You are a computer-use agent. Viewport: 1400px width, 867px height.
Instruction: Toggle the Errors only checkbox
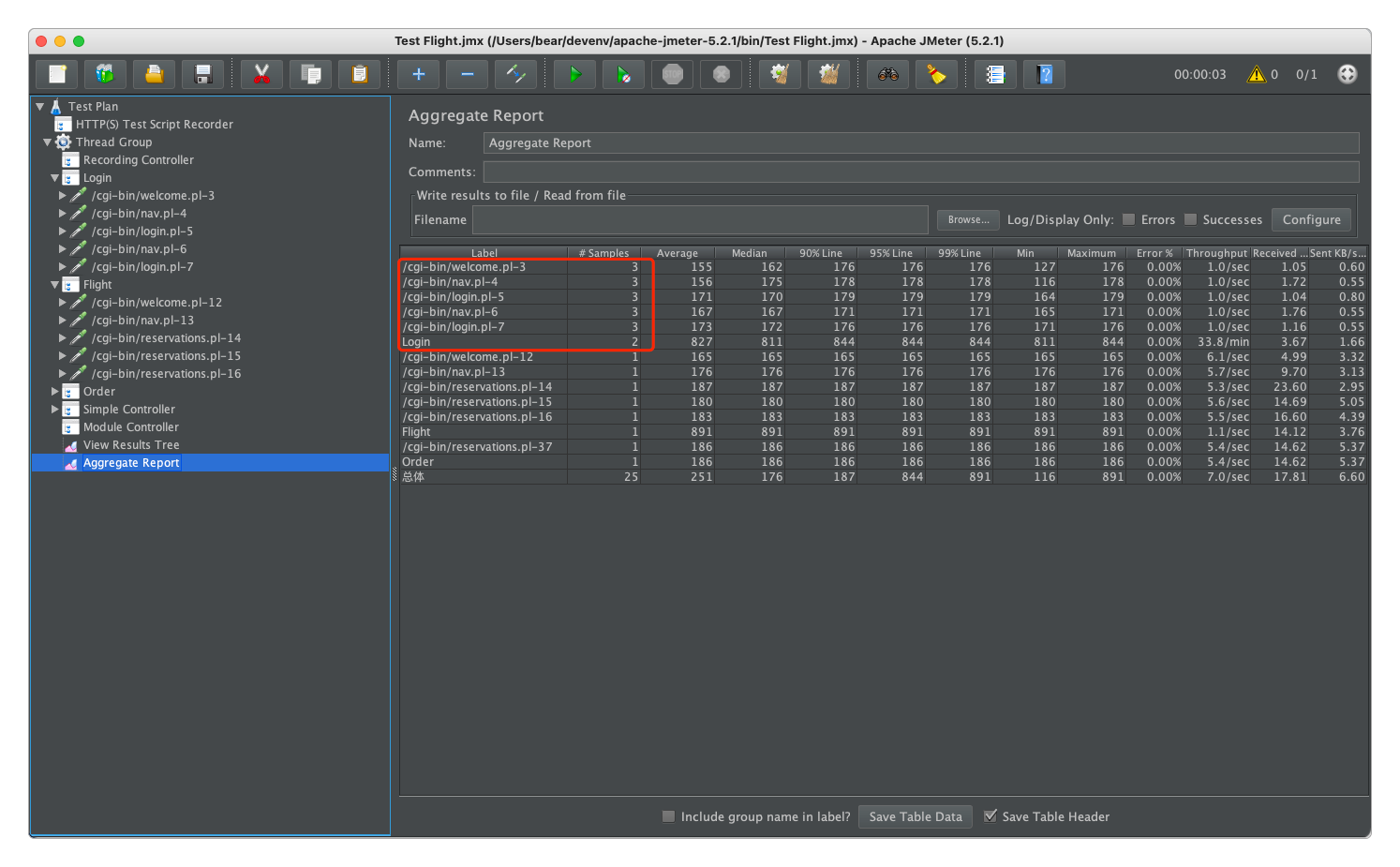tap(1129, 219)
